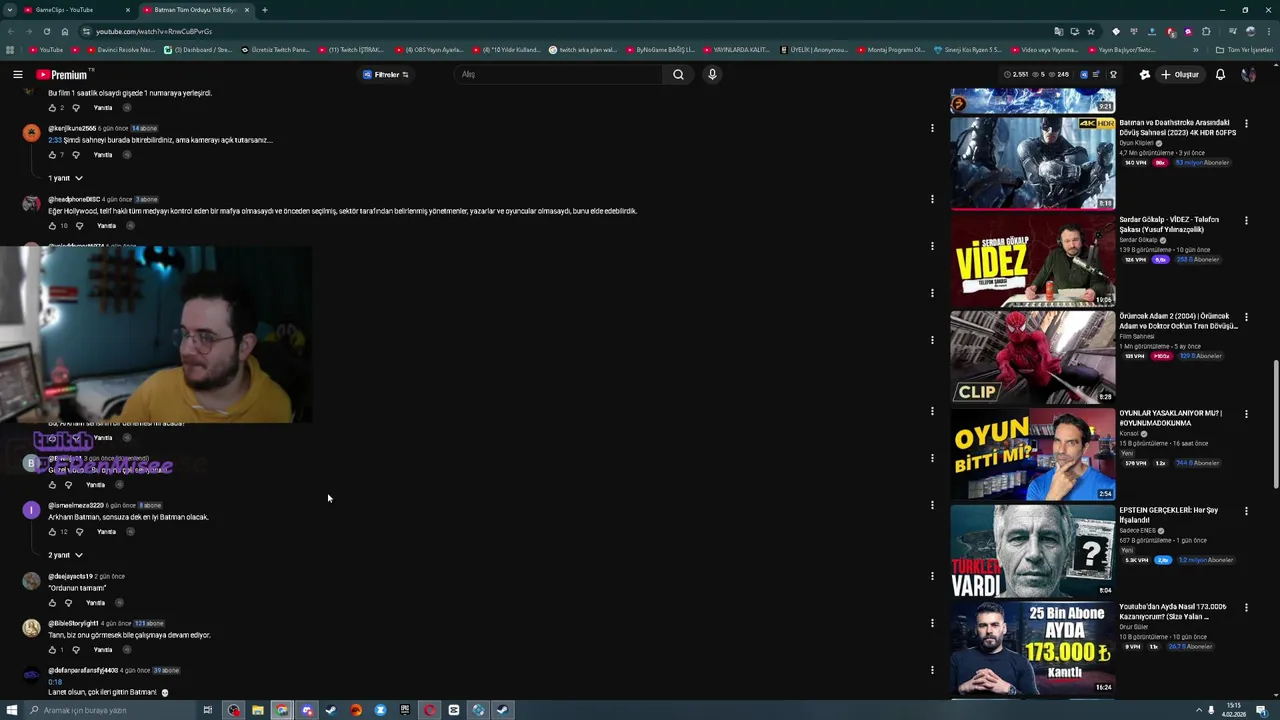Go to browser home page

(x=65, y=31)
